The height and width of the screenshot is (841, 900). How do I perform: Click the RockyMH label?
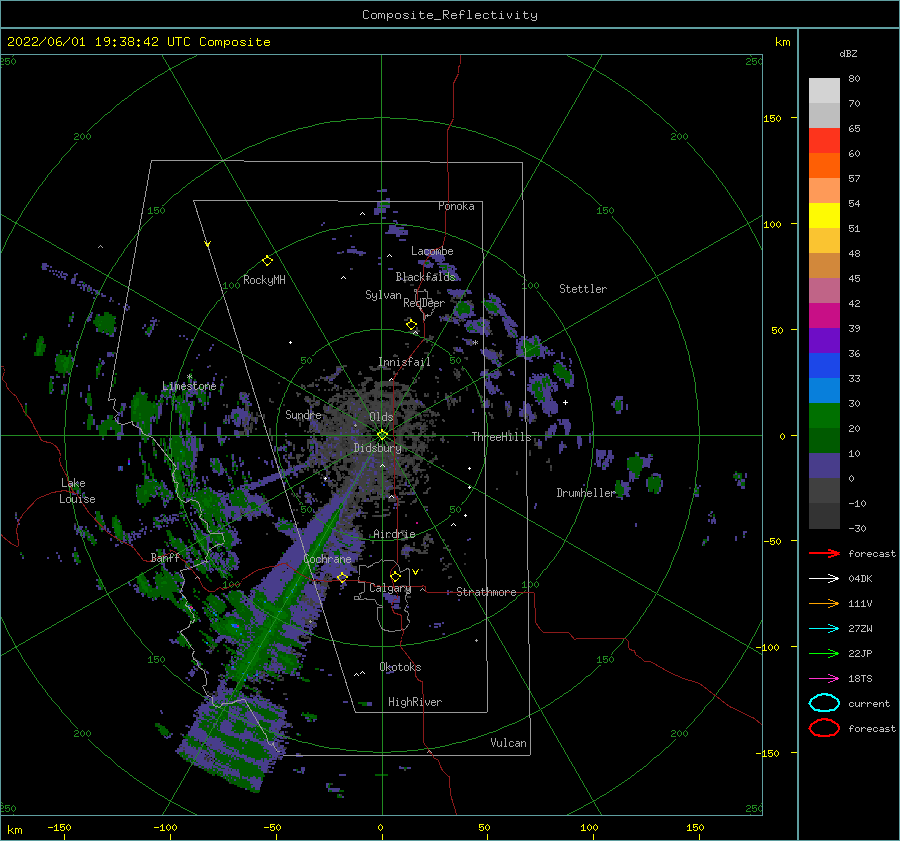click(x=264, y=280)
